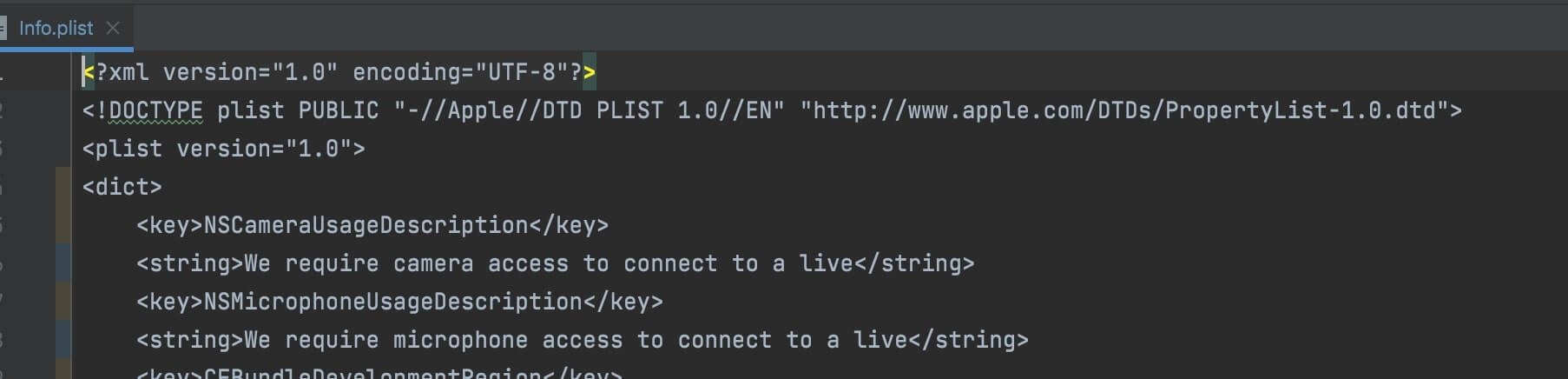Click the opening dict tag
The height and width of the screenshot is (379, 1568).
click(x=122, y=187)
